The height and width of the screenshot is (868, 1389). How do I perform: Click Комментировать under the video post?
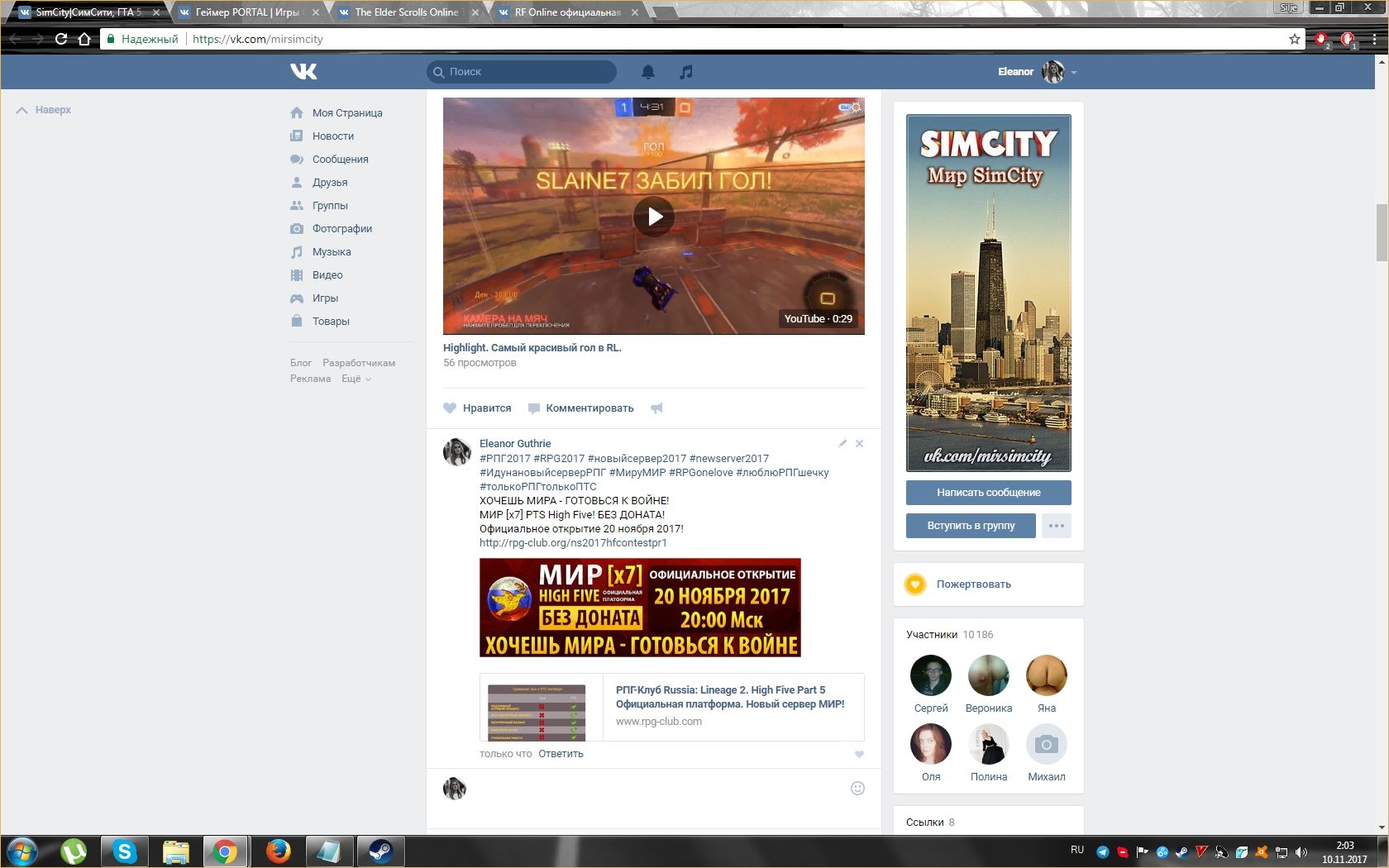coord(581,408)
